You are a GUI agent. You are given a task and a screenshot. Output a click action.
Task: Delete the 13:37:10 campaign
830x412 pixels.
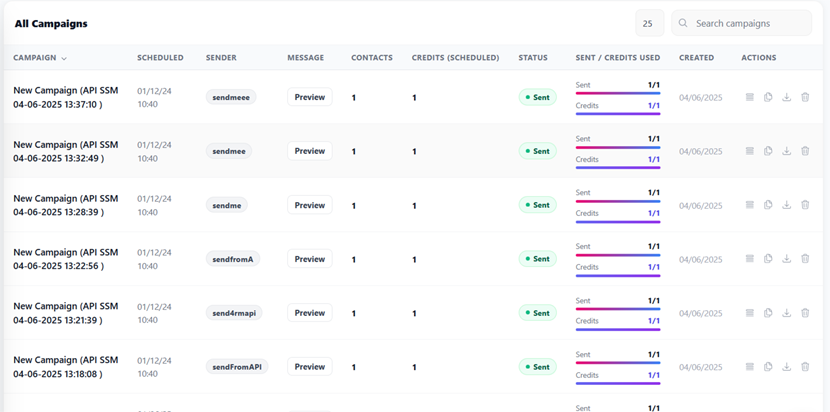pos(805,97)
